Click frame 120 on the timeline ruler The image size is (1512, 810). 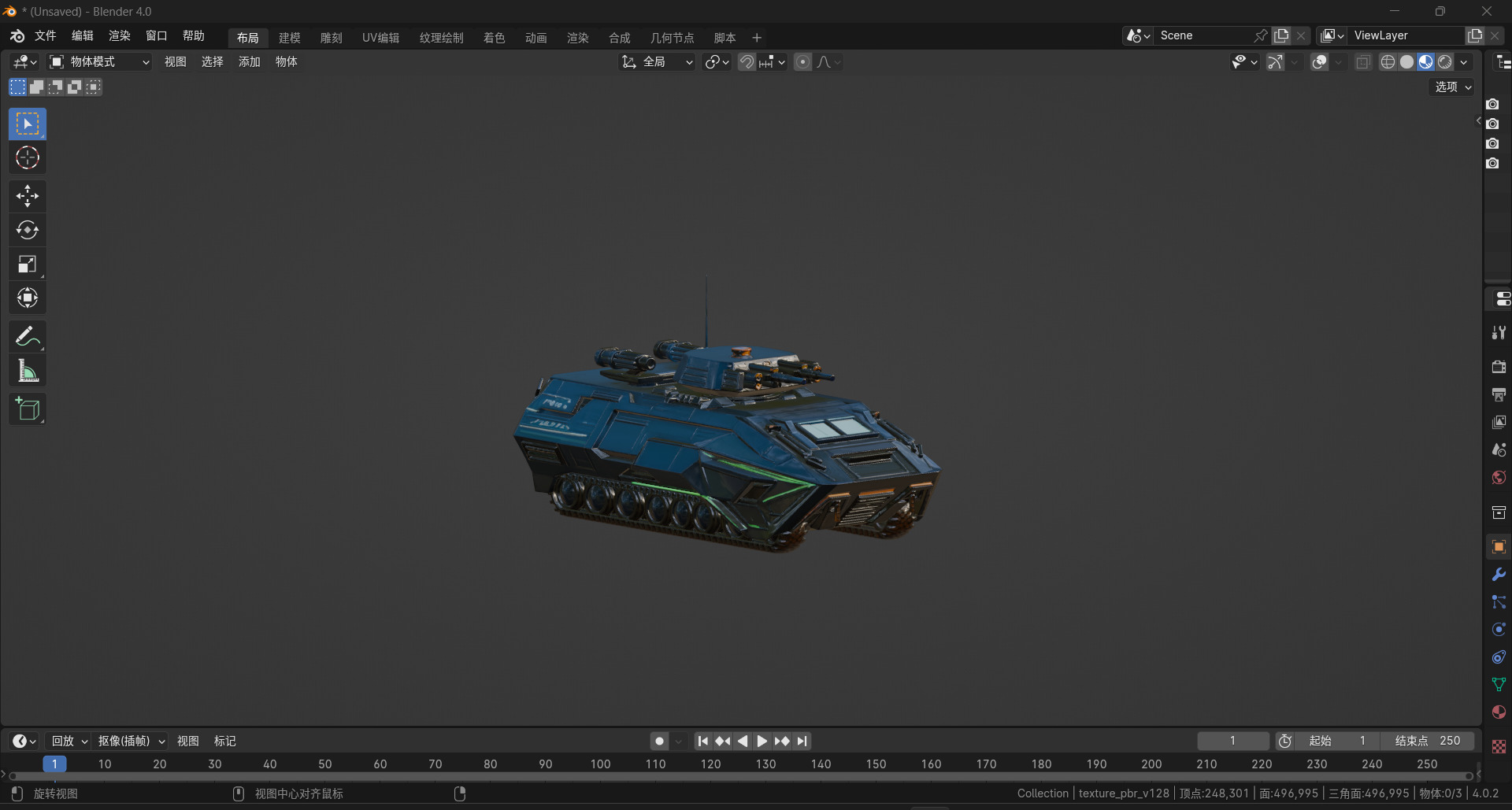[x=710, y=764]
